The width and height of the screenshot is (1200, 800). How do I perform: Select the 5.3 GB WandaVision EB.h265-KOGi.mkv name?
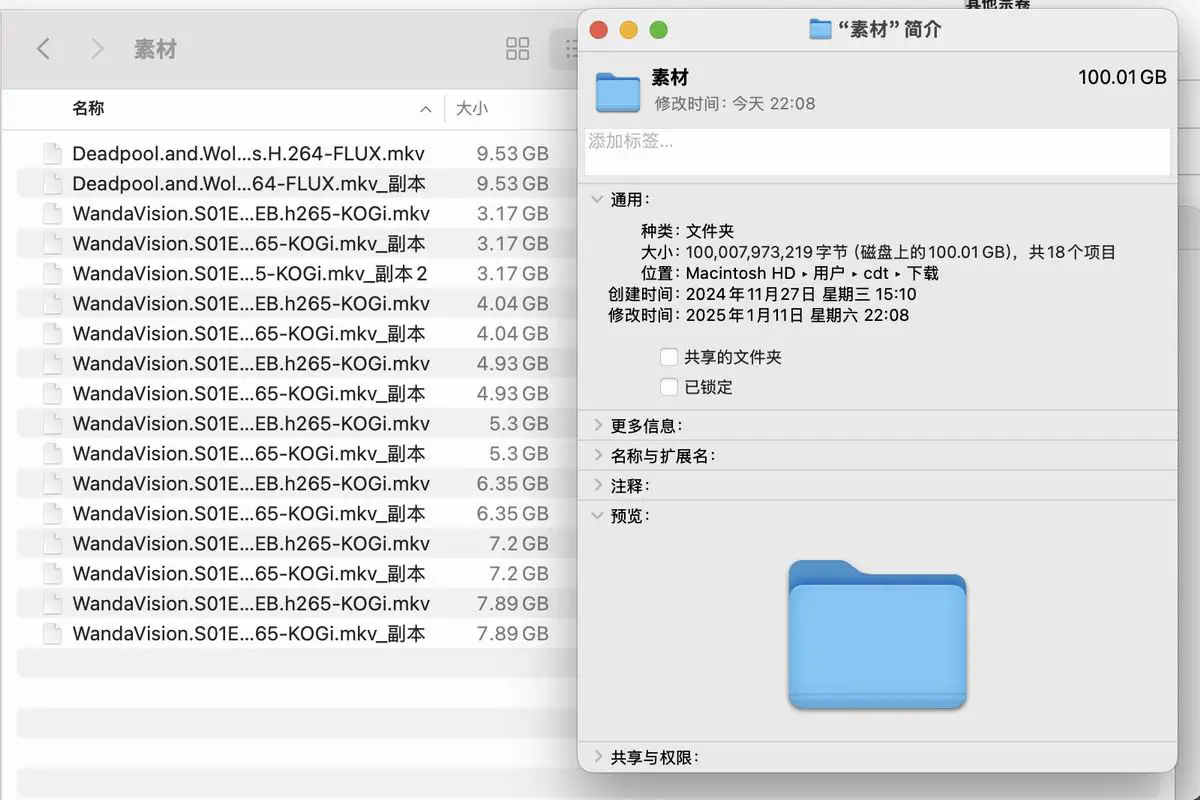click(x=251, y=424)
